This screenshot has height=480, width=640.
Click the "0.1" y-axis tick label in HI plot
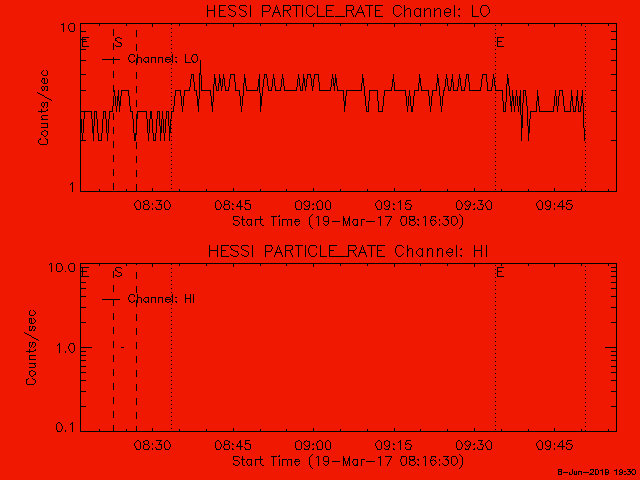pyautogui.click(x=65, y=428)
